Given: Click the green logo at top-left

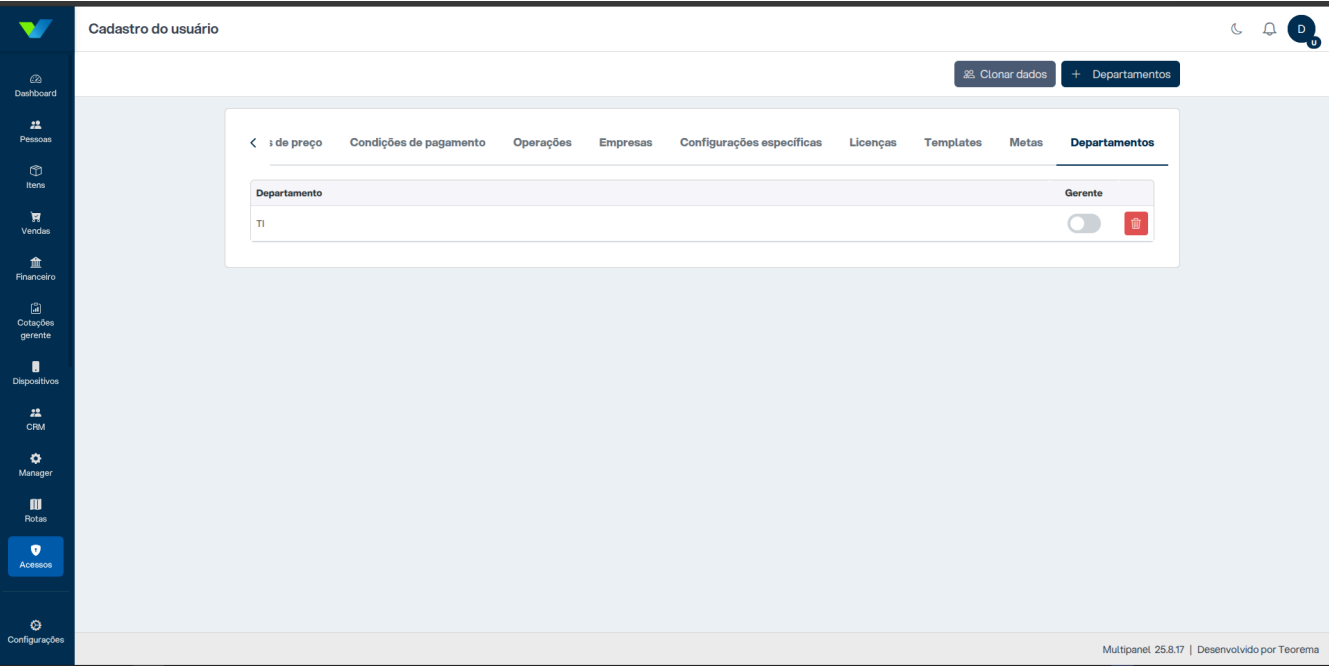Looking at the screenshot, I should point(36,29).
